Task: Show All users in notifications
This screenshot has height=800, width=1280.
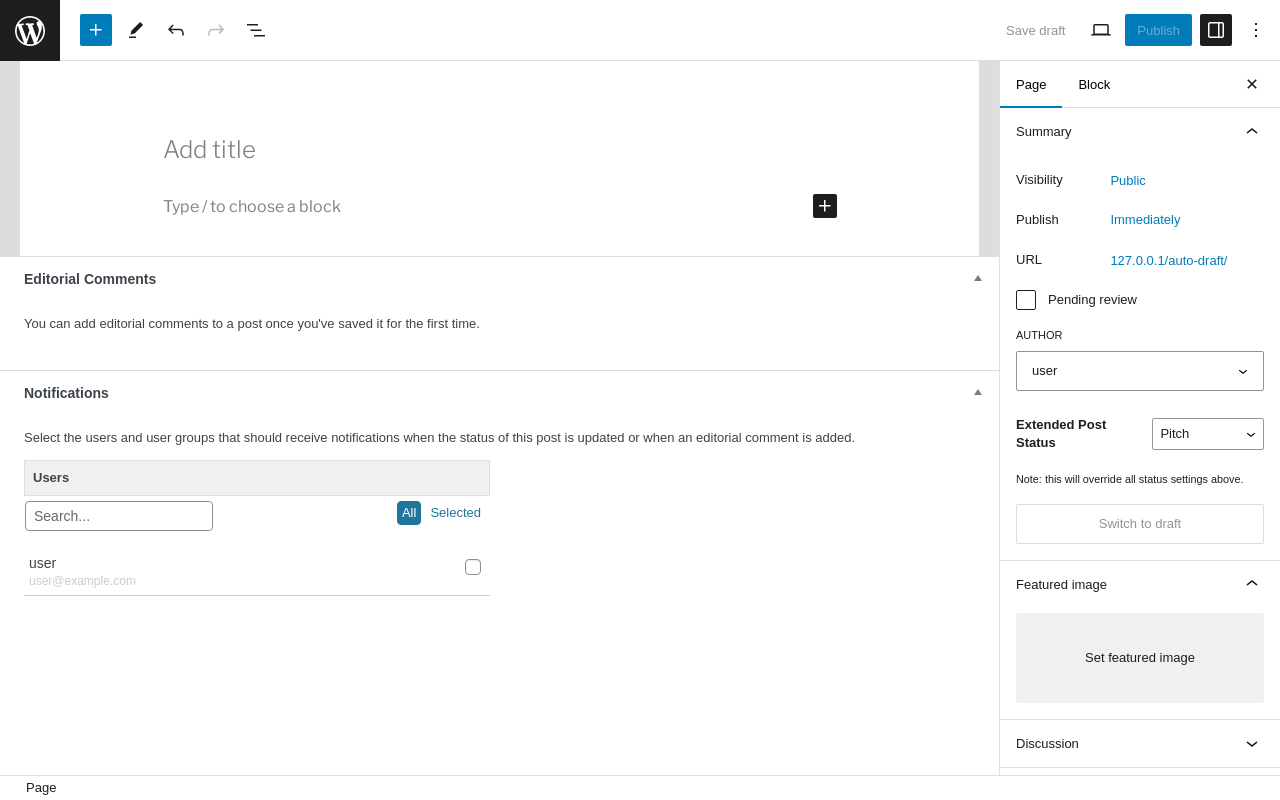Action: tap(409, 513)
